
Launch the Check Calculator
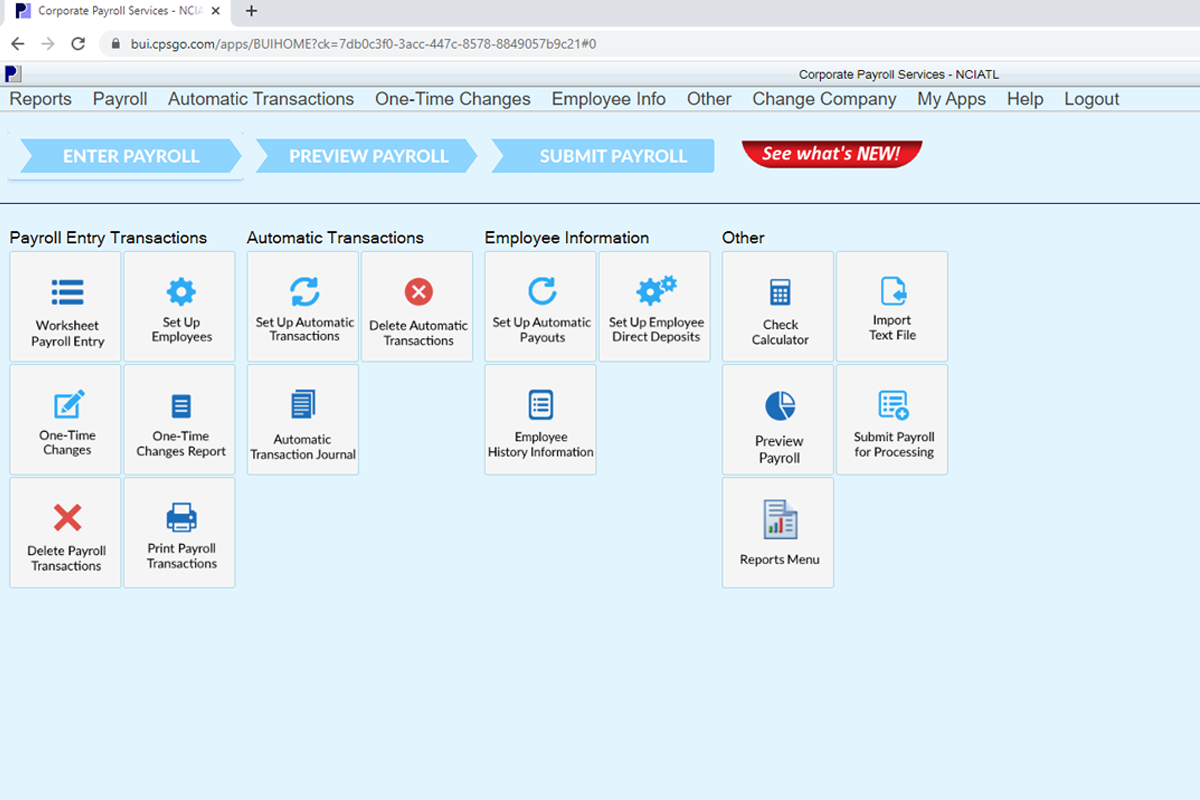pos(778,306)
